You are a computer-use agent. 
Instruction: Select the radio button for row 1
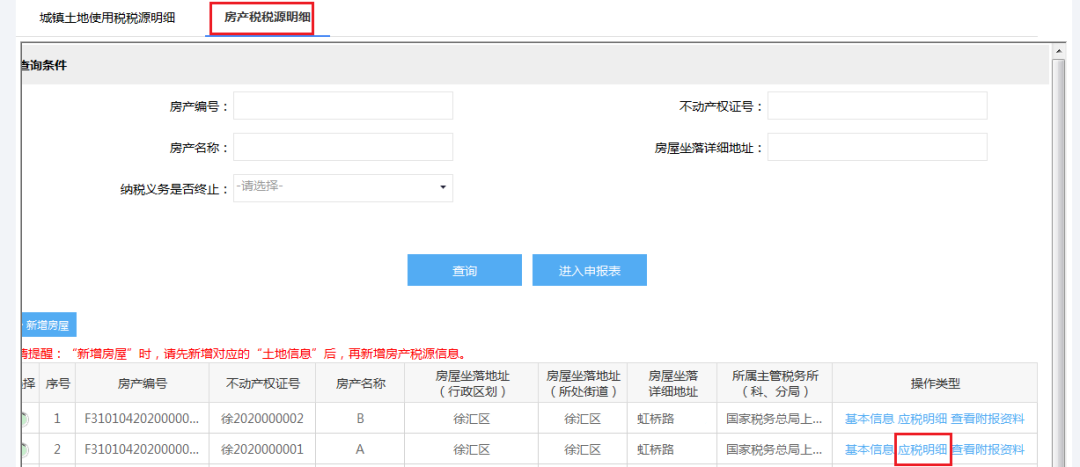[23, 419]
